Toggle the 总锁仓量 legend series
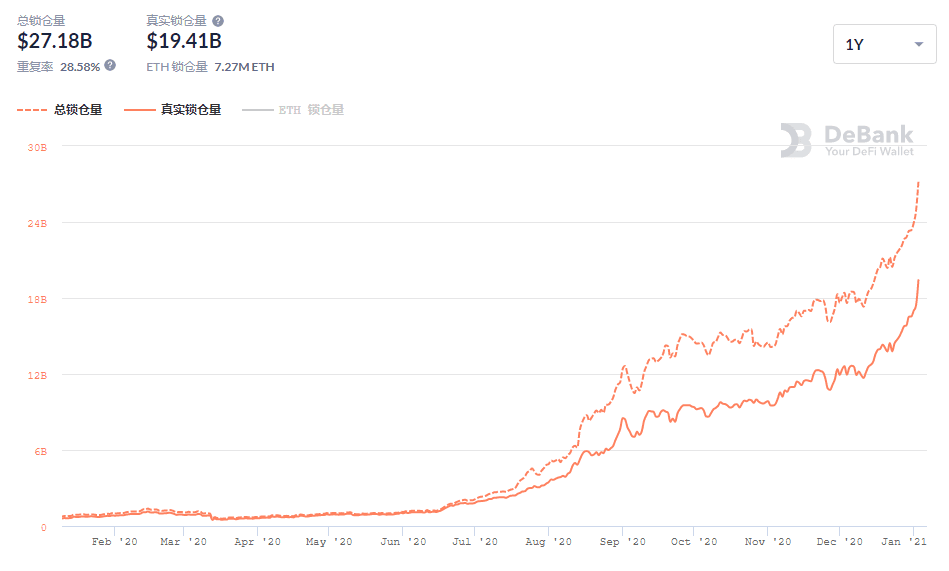This screenshot has height=571, width=949. [59, 110]
